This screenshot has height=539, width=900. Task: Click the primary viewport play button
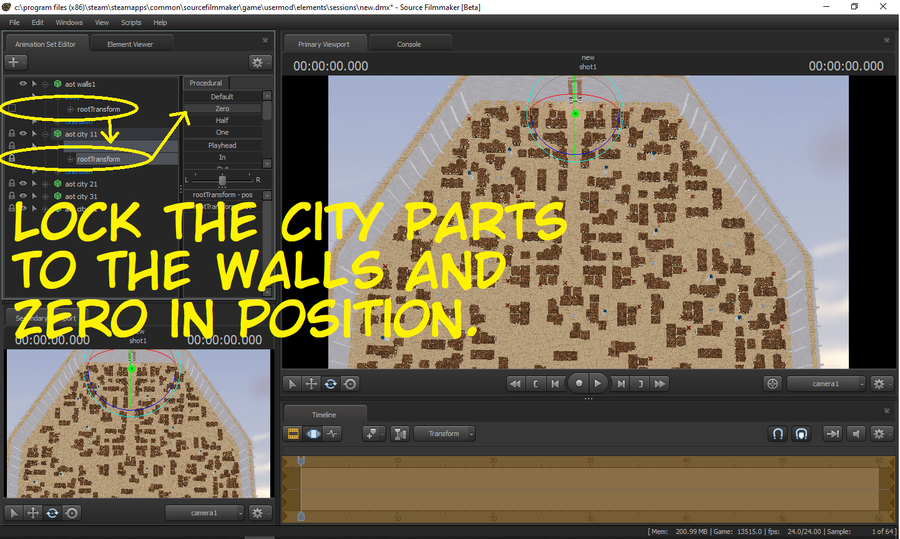pos(598,383)
